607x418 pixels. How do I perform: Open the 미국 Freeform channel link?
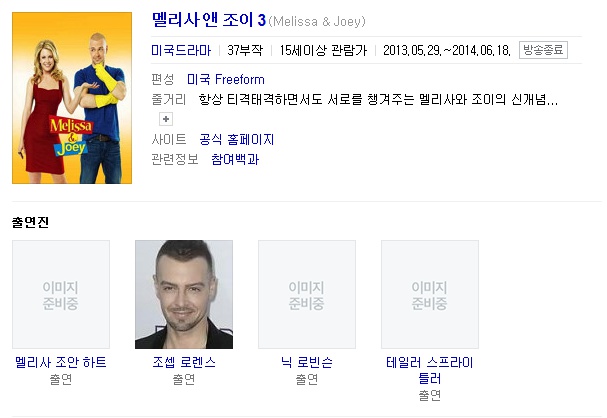pos(226,80)
